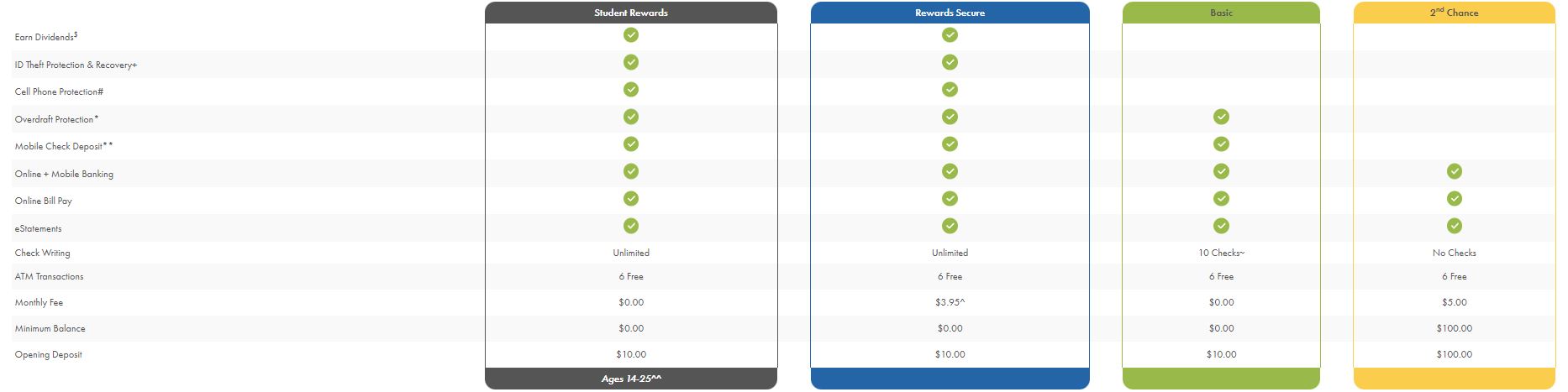Click Student Rewards Cell Phone Protection checkmark
The width and height of the screenshot is (1568, 392).
point(631,89)
